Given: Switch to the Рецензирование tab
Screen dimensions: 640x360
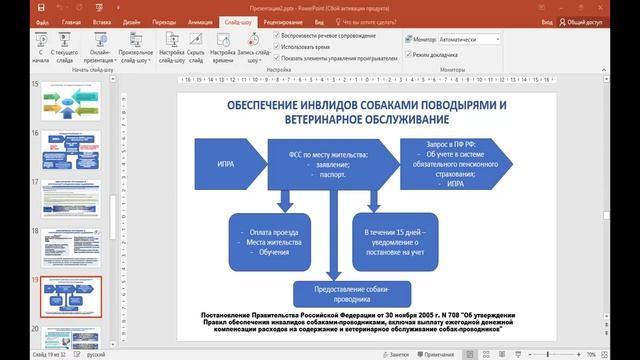Looking at the screenshot, I should (283, 22).
